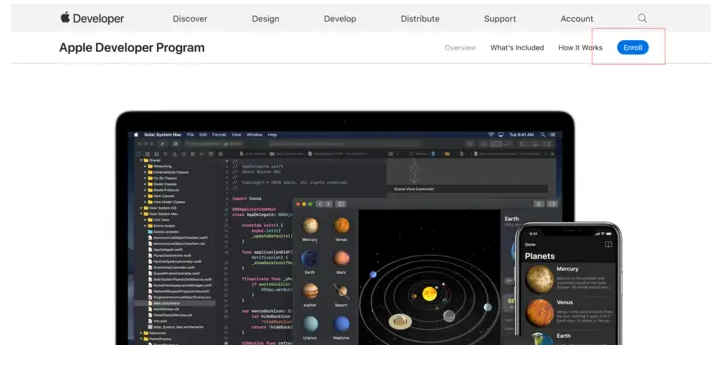Screen dimensions: 724x365
Task: Click the Apple Developer Program title
Action: click(132, 48)
